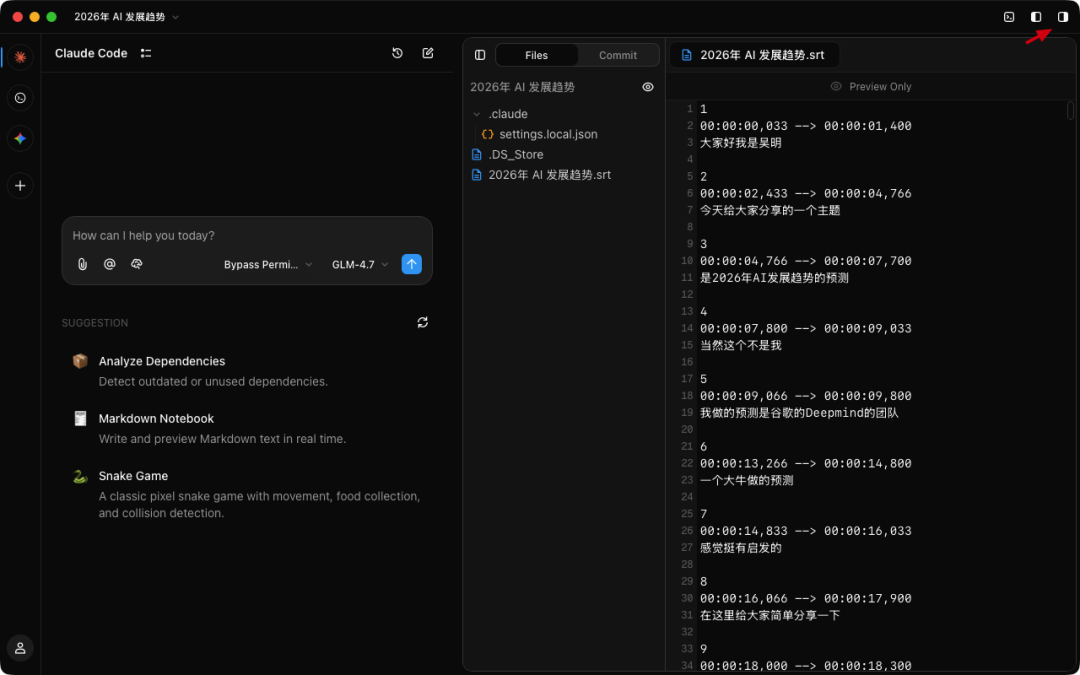Click timestamp 00:00:00,033 --> 00:00:01,400
This screenshot has height=675, width=1080.
[x=806, y=126]
